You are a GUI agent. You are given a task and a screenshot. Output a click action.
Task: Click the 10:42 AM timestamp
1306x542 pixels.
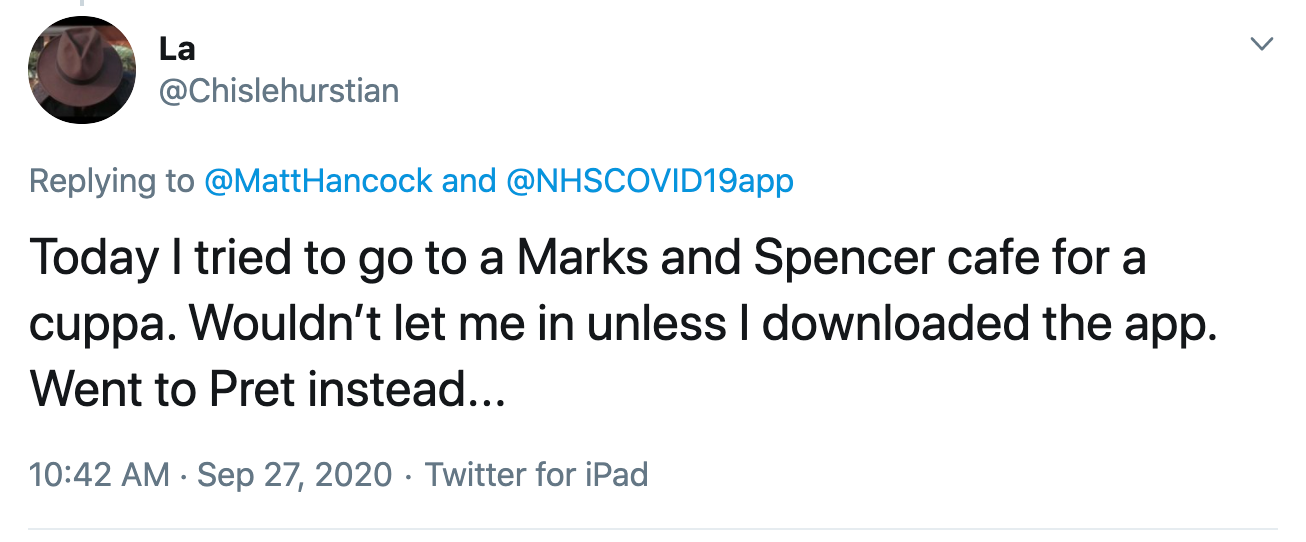click(99, 474)
